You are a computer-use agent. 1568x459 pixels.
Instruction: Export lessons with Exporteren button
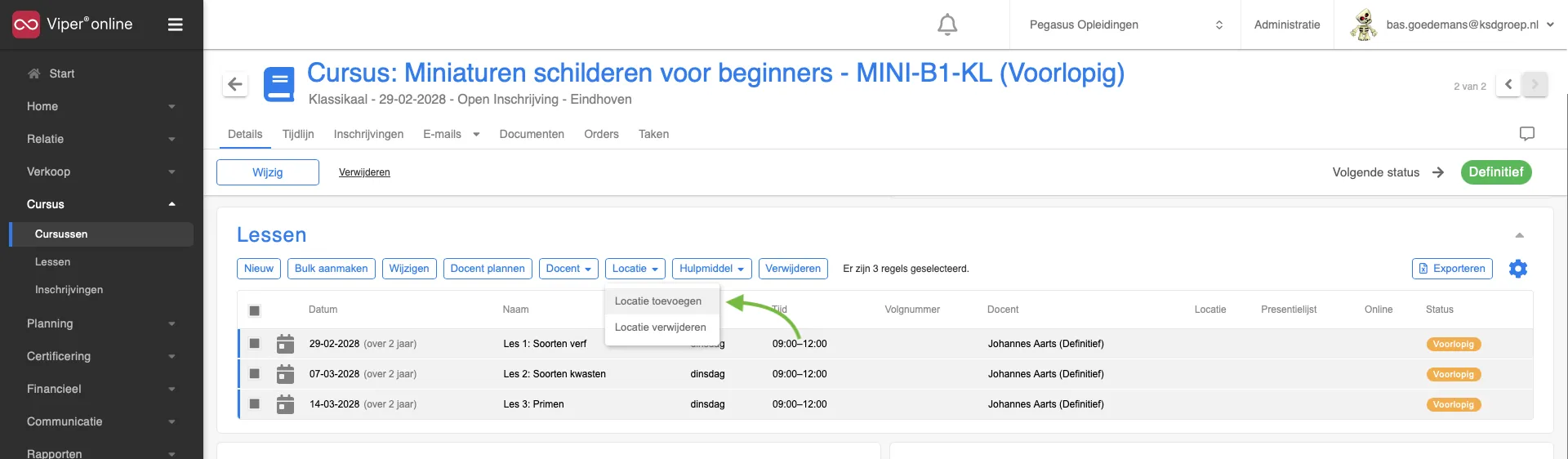coord(1452,269)
